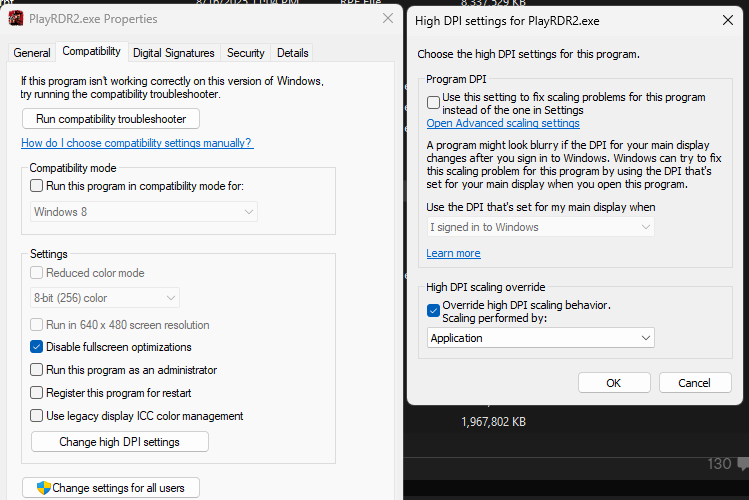
Task: Click the 130 comment count in background window
Action: [719, 463]
